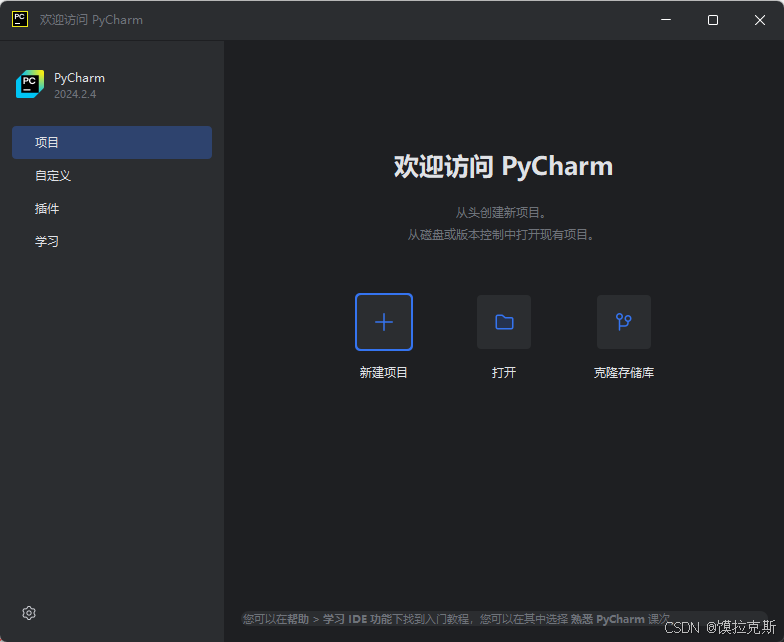The image size is (784, 642).
Task: Minimize the PyCharm welcome window
Action: tap(666, 20)
